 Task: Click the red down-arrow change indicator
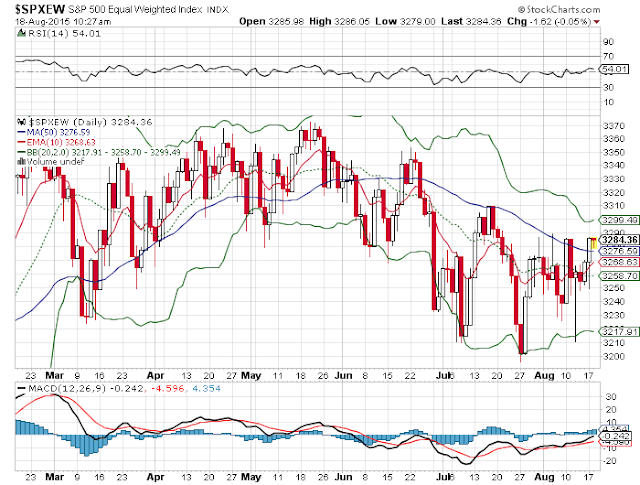[597, 22]
